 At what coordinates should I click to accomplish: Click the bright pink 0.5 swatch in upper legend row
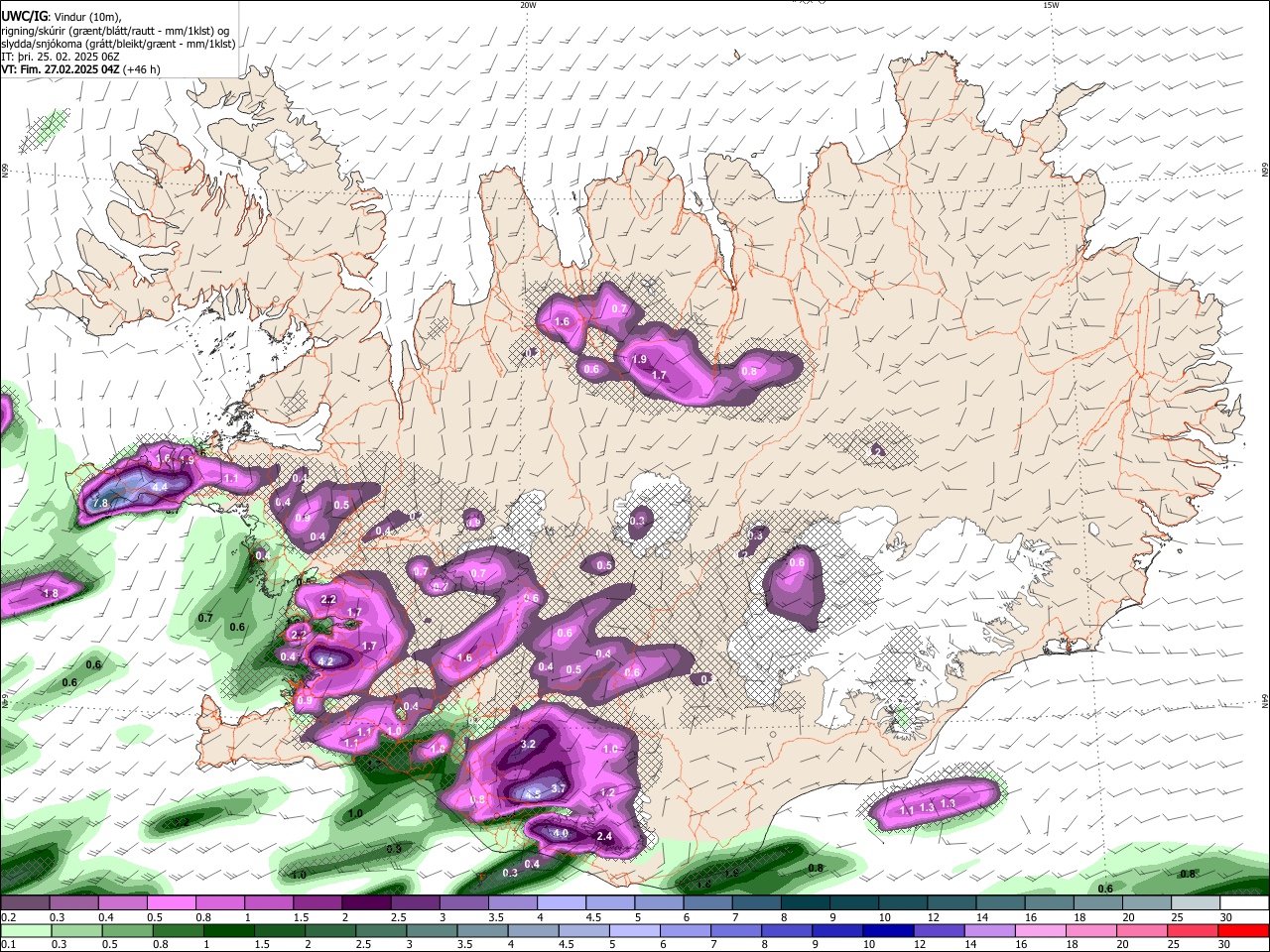coord(171,903)
